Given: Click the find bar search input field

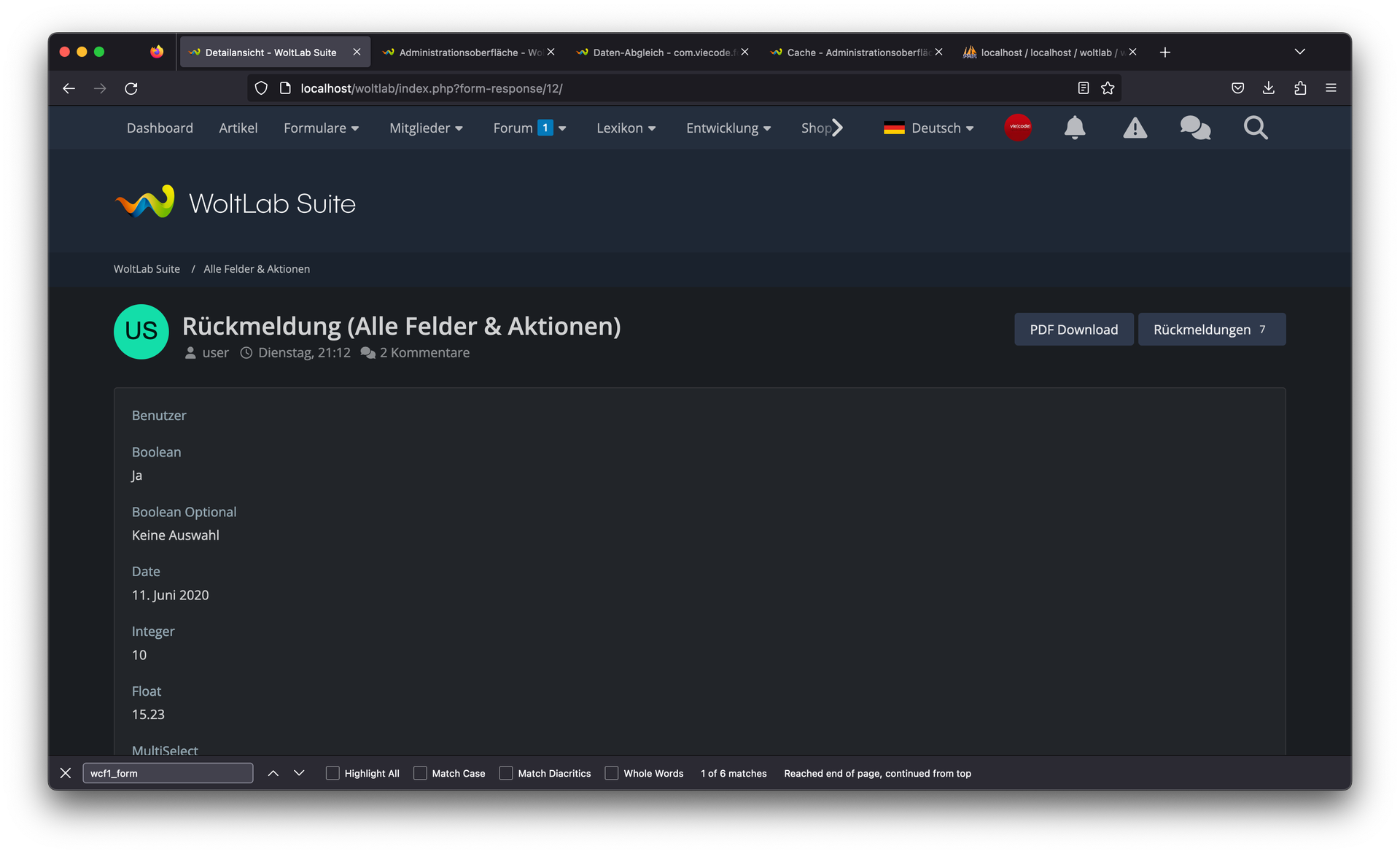Looking at the screenshot, I should click(168, 773).
